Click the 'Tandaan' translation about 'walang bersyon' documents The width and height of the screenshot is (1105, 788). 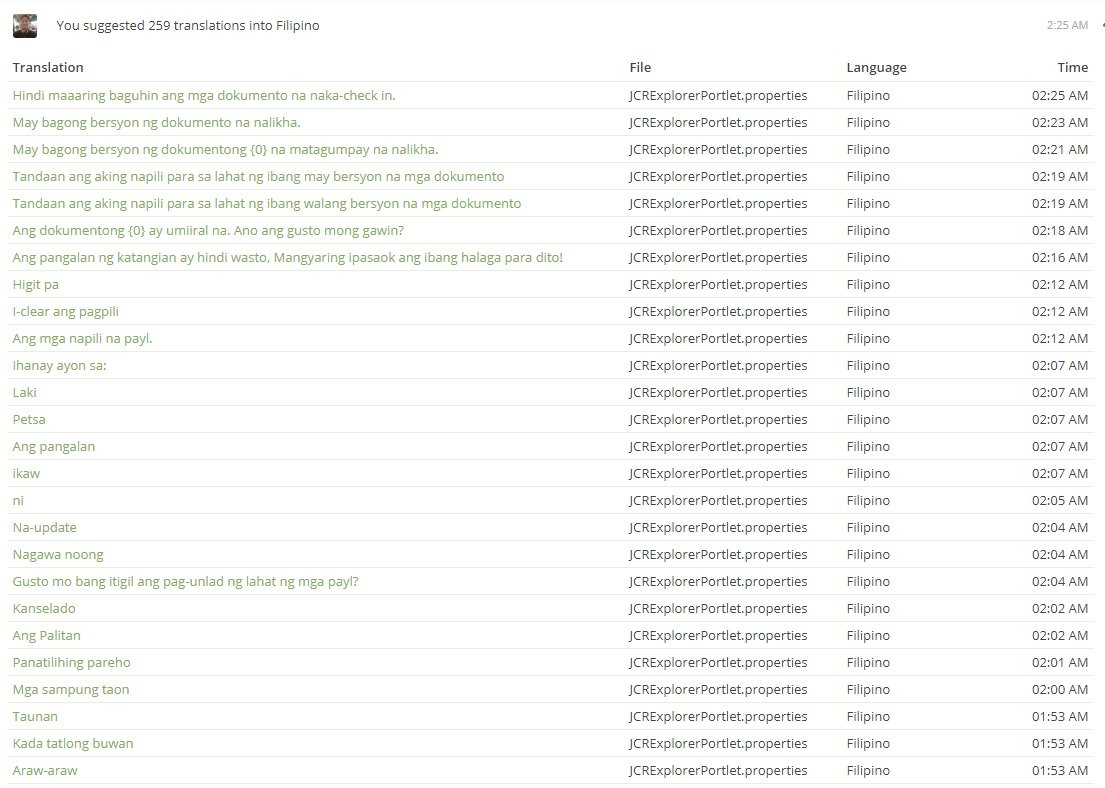pyautogui.click(x=266, y=204)
